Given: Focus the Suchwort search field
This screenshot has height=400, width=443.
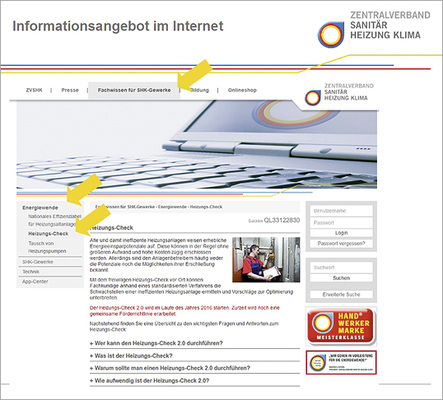Looking at the screenshot, I should tap(341, 267).
